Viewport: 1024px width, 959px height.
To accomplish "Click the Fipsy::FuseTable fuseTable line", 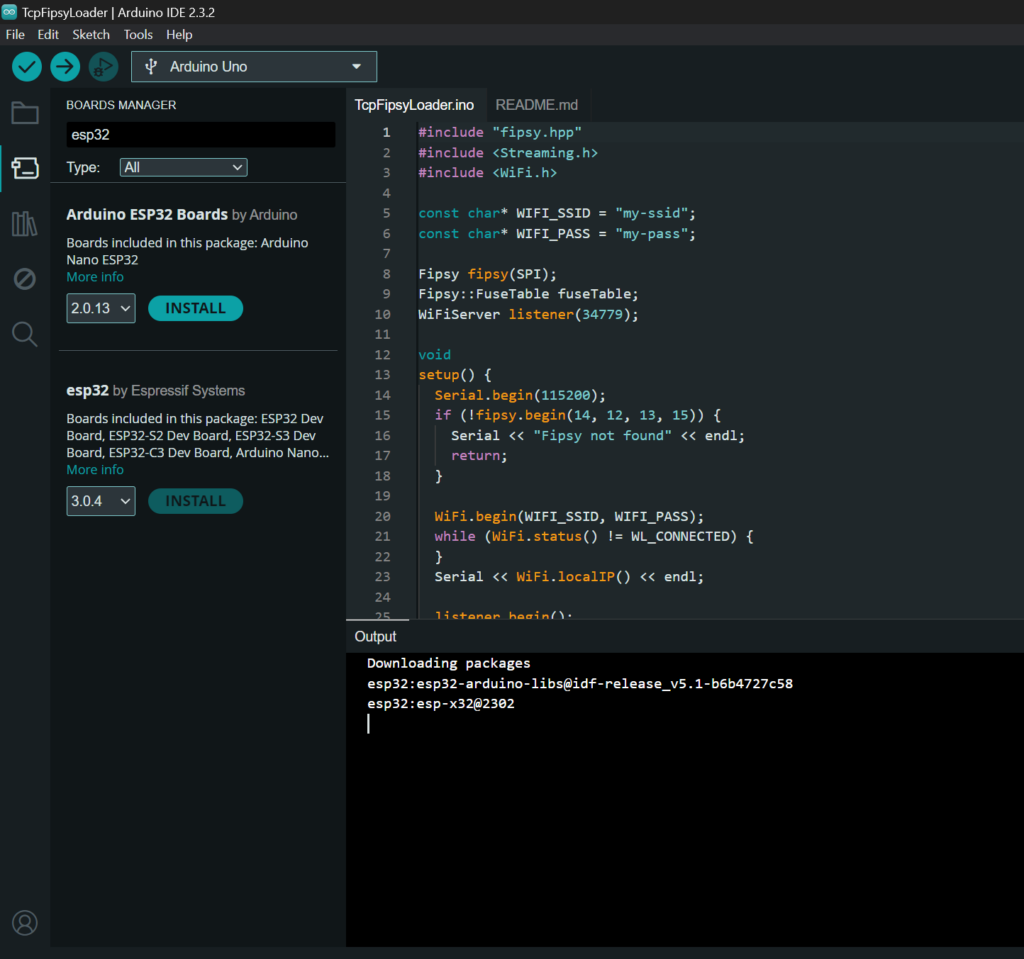I will pos(528,295).
